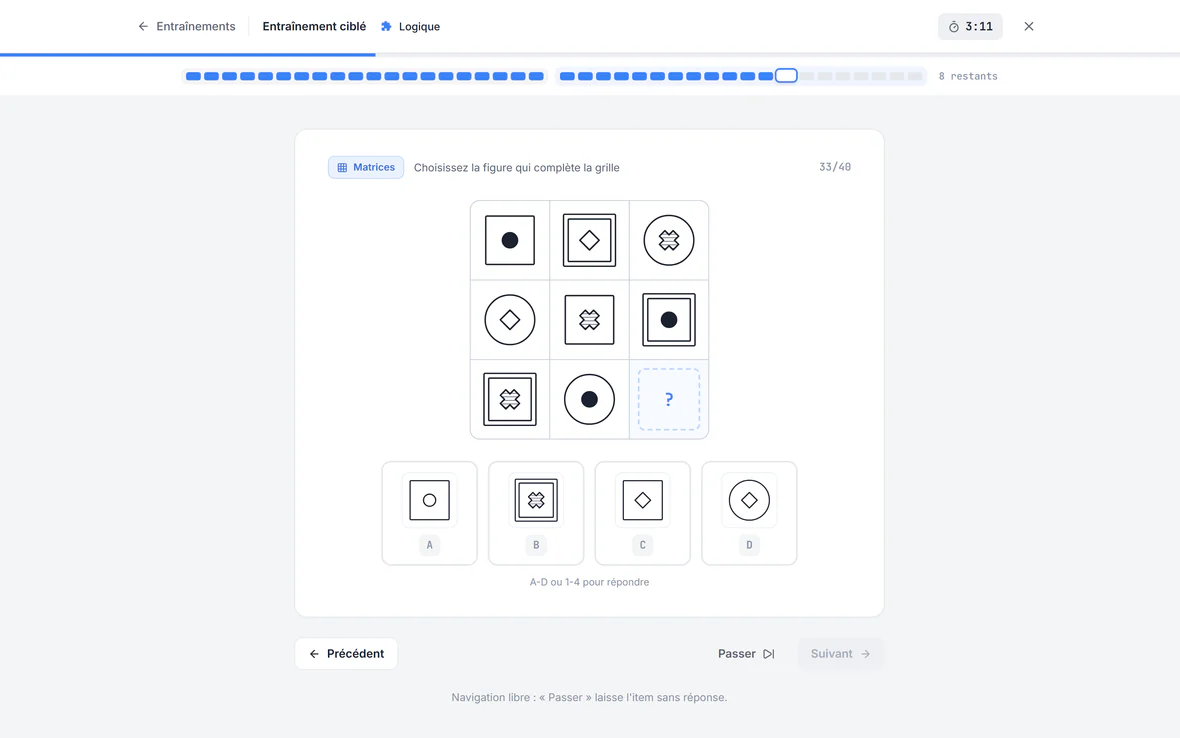
Task: Click the top-row cell showing a circle with a cross
Action: (669, 241)
